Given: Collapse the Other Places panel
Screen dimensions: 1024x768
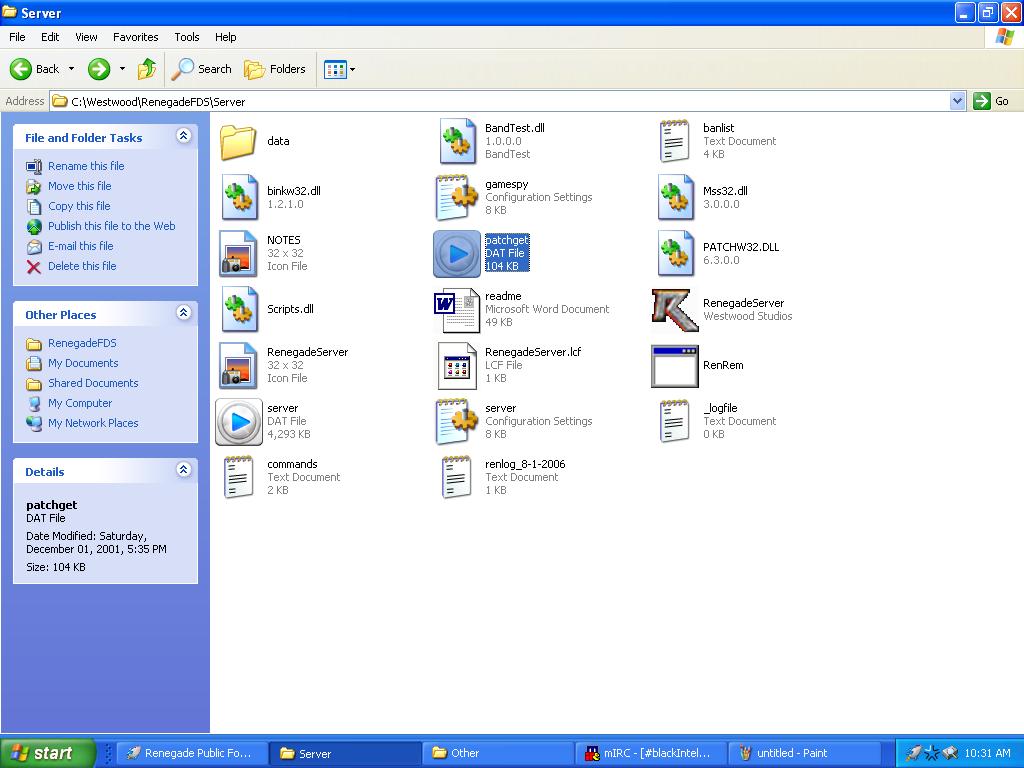Looking at the screenshot, I should pos(183,313).
